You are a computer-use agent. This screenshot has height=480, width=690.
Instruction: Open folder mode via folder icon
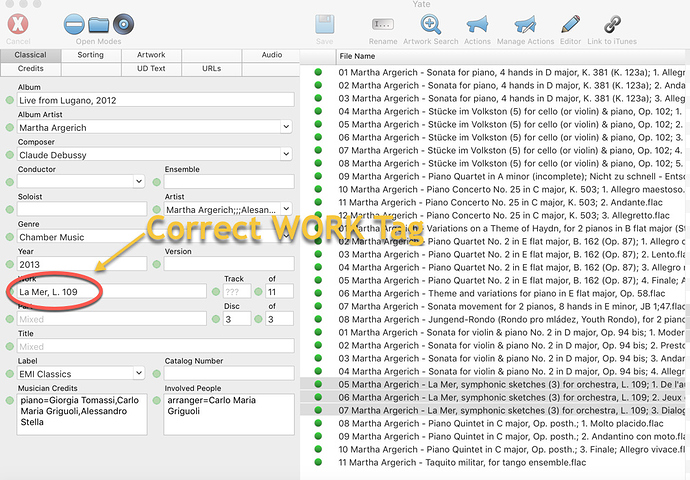click(x=99, y=25)
